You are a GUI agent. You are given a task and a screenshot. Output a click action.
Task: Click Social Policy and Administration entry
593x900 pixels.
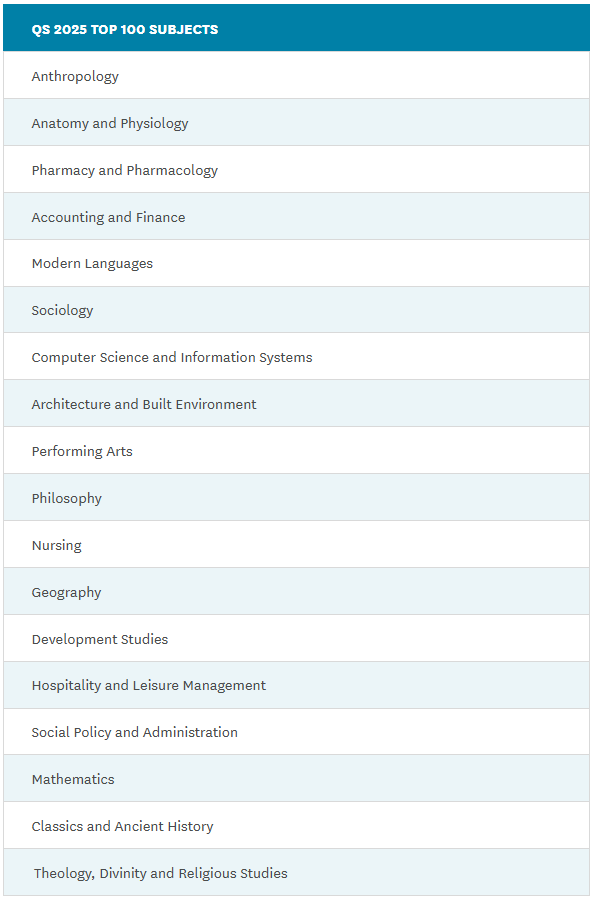[296, 732]
